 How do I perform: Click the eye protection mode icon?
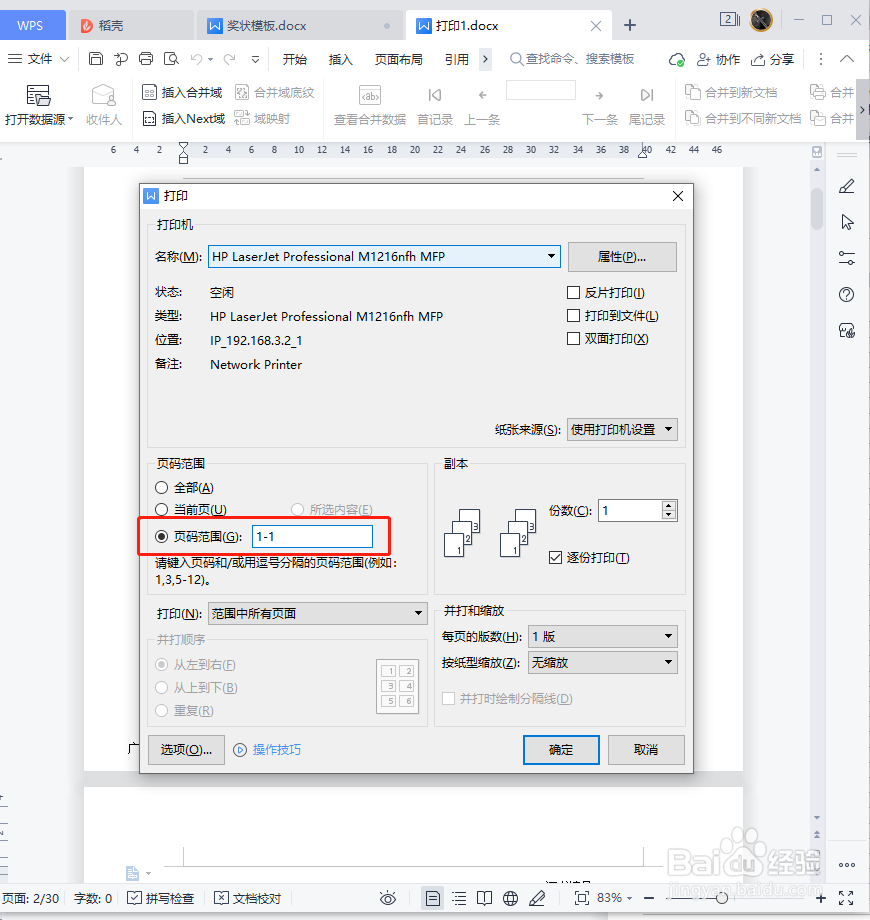(x=388, y=898)
